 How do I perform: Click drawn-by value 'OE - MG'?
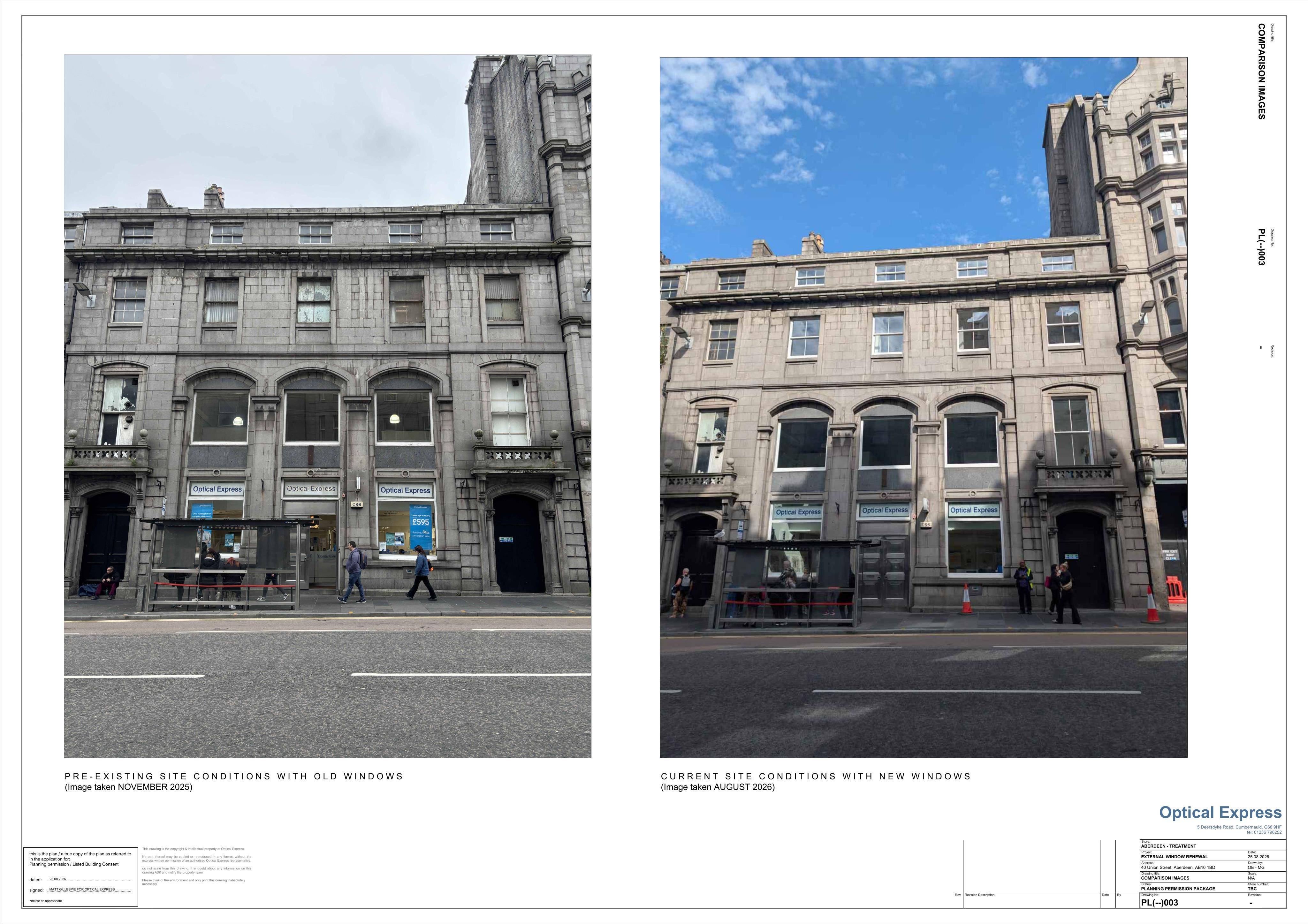[x=1256, y=867]
